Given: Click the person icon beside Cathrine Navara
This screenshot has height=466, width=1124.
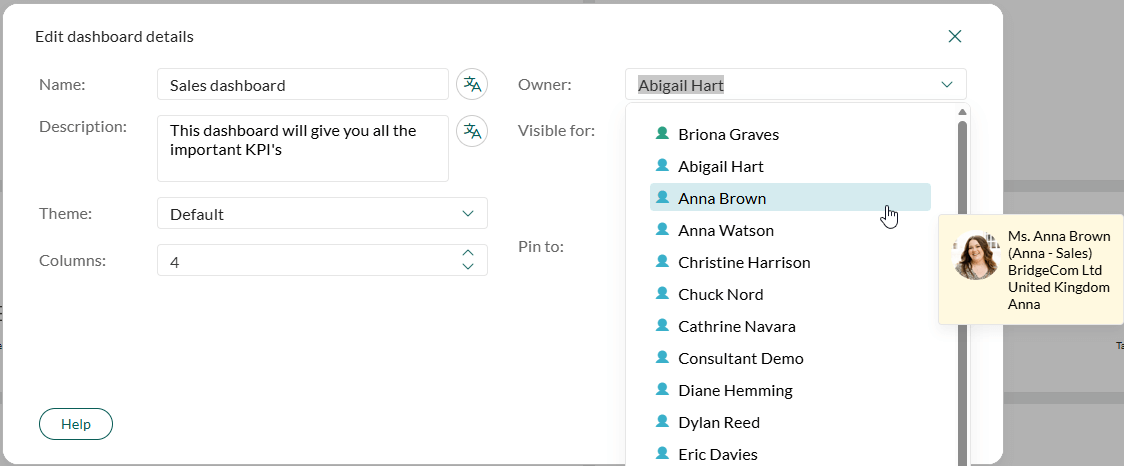Looking at the screenshot, I should (x=662, y=325).
